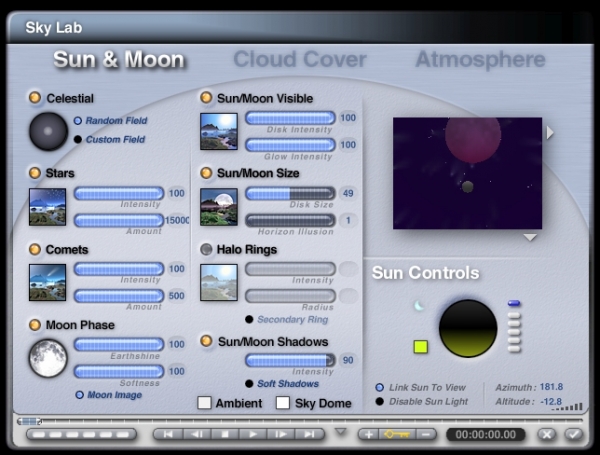Adjust the Disk Size slider

(x=290, y=193)
